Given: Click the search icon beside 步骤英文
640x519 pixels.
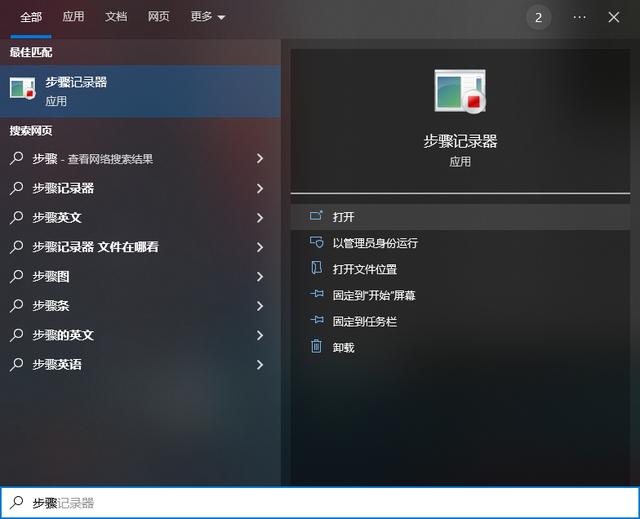Looking at the screenshot, I should (16, 217).
